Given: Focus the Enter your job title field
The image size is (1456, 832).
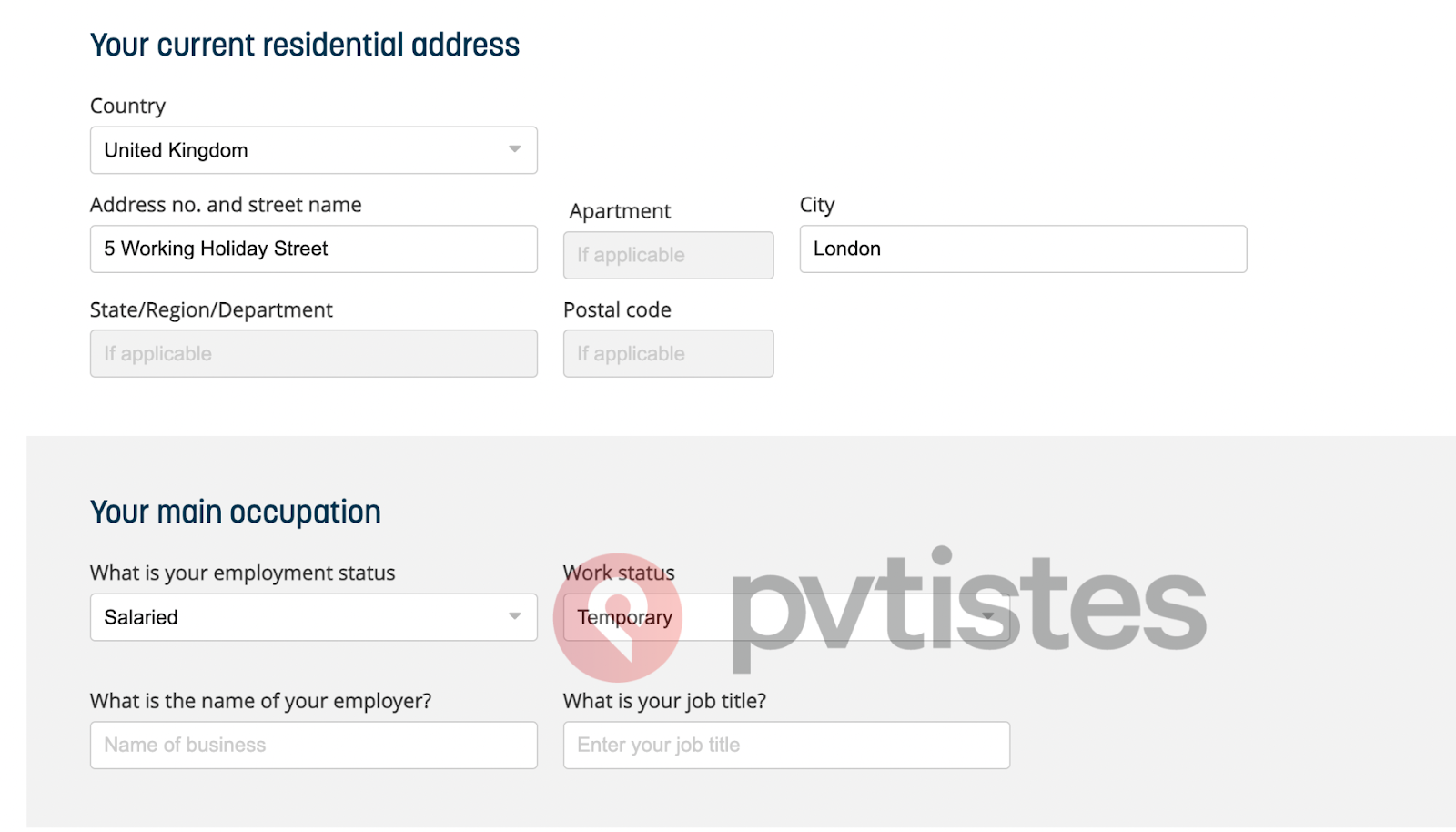Looking at the screenshot, I should [786, 745].
